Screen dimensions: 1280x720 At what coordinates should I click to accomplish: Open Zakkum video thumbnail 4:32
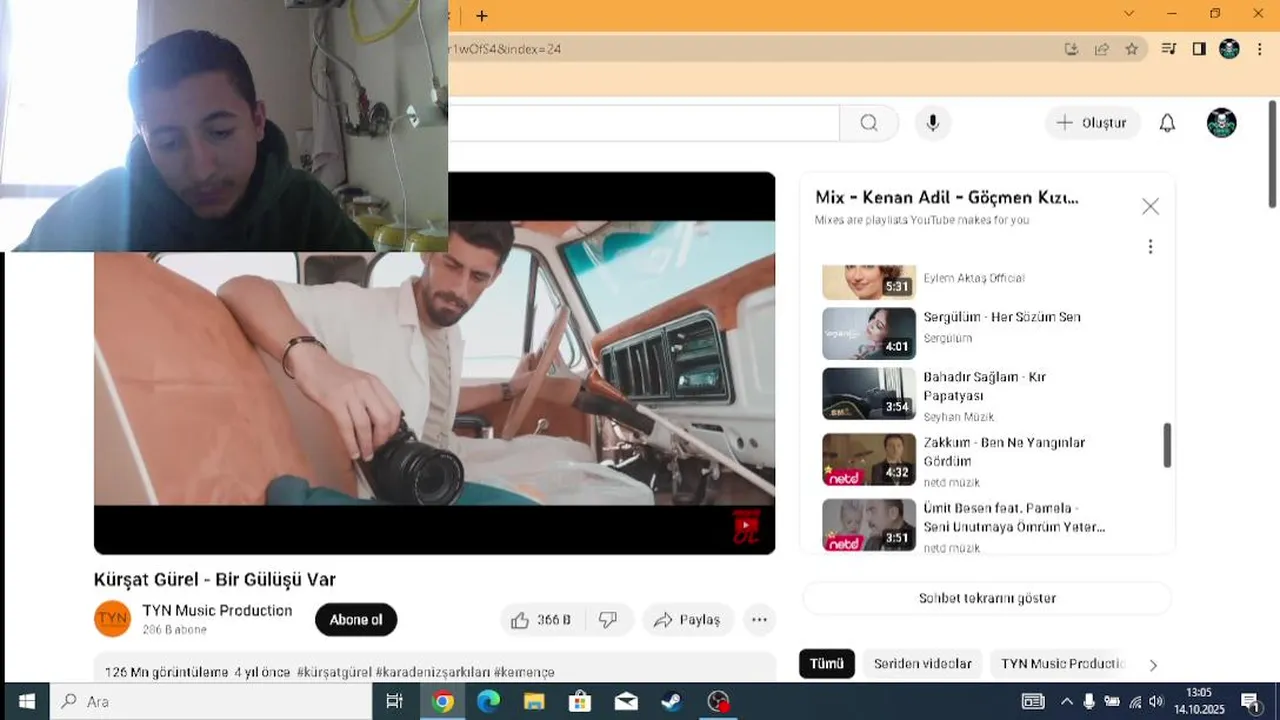tap(869, 459)
